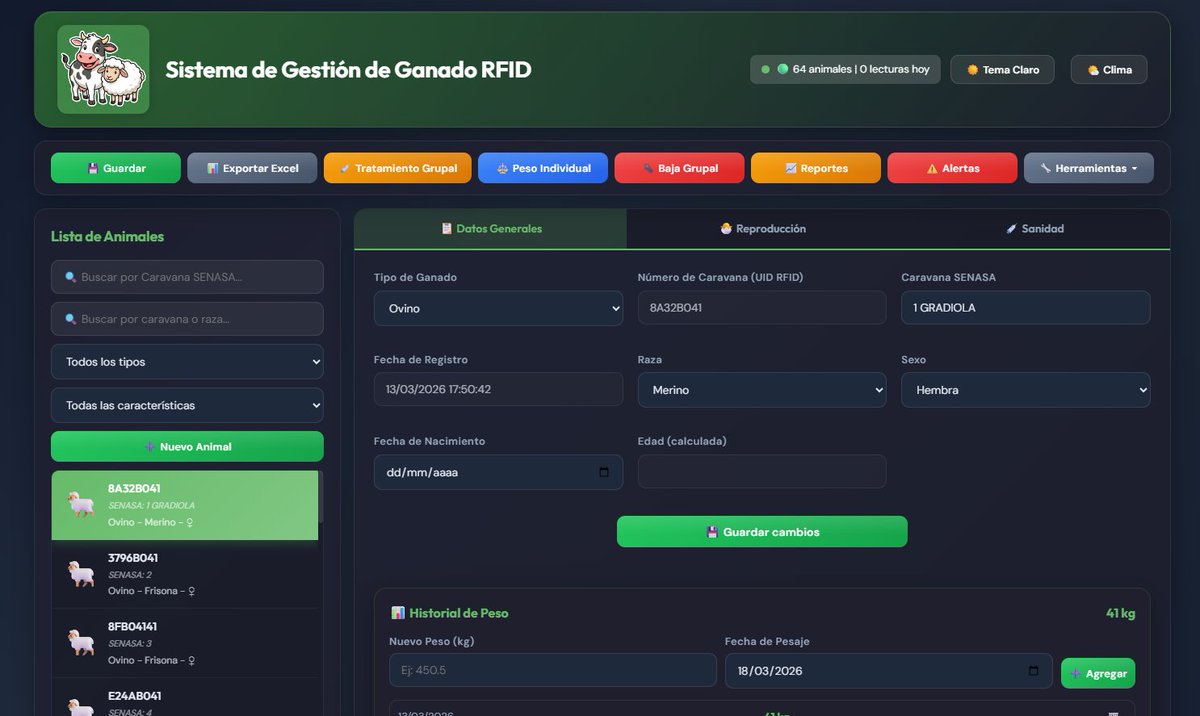Click the cow and sheep app logo

point(103,69)
